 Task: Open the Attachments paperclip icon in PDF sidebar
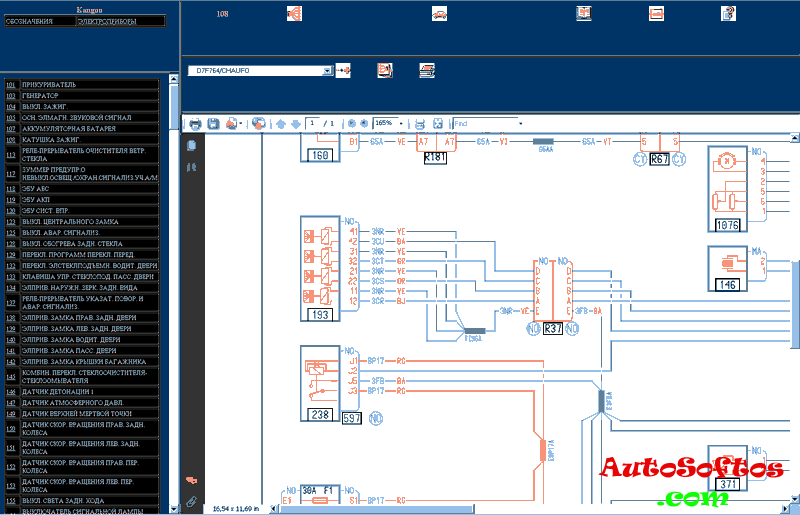(x=191, y=502)
